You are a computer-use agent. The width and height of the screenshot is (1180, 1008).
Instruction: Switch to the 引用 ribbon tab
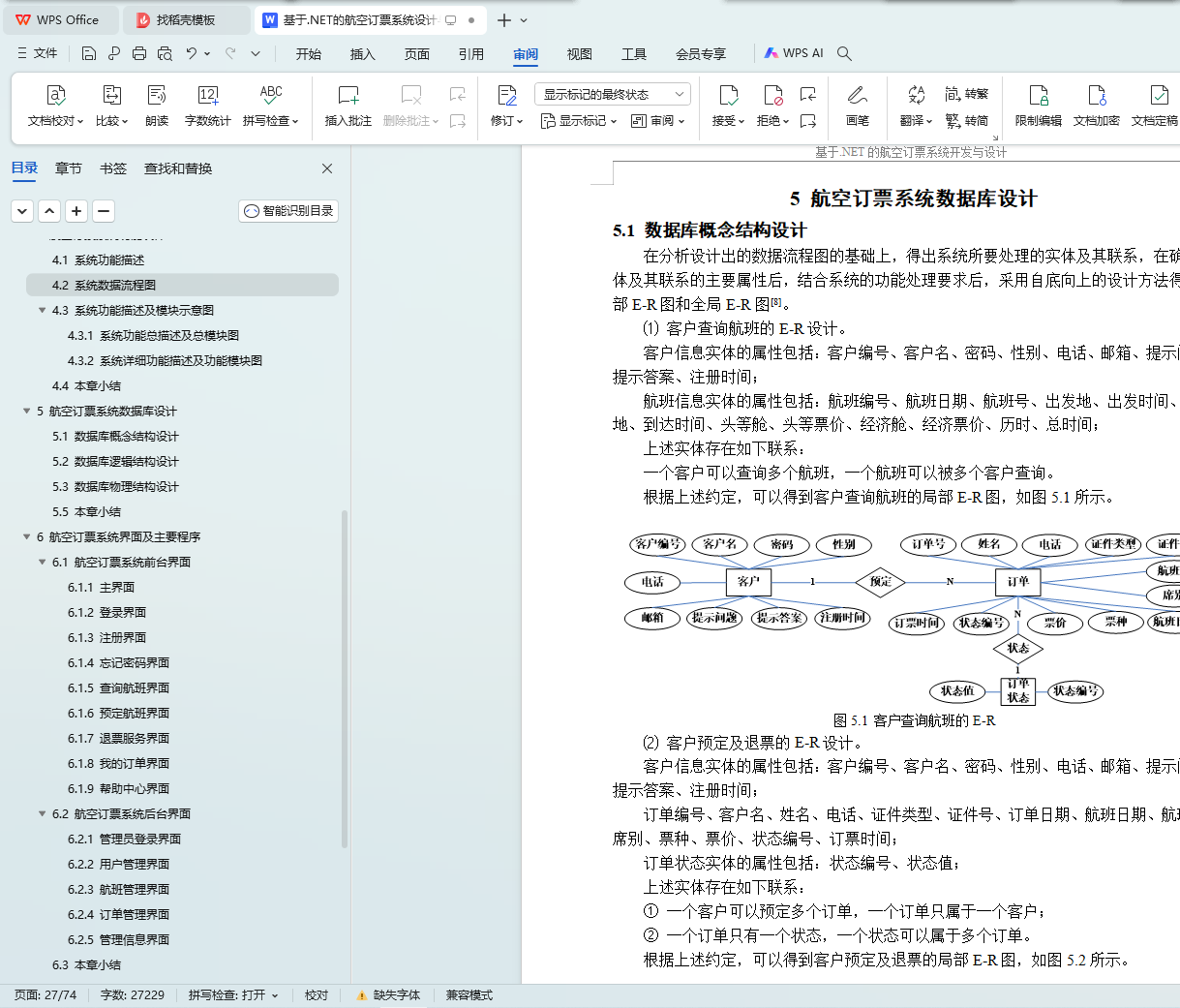click(471, 54)
